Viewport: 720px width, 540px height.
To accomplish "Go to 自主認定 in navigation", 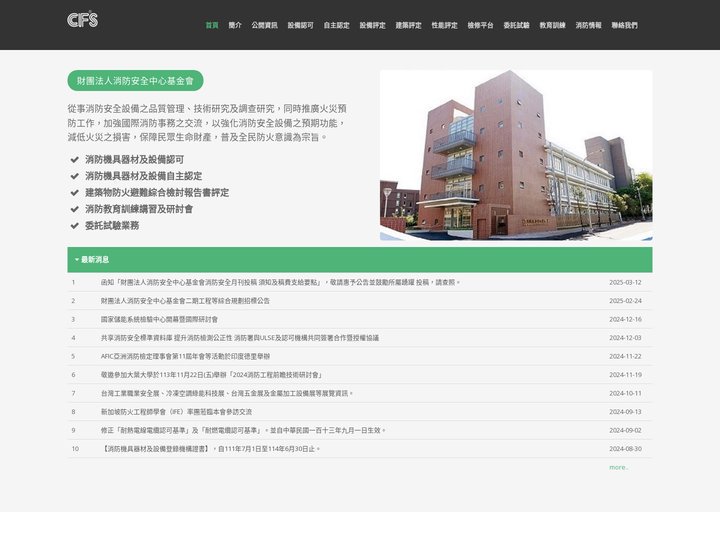I will point(337,25).
